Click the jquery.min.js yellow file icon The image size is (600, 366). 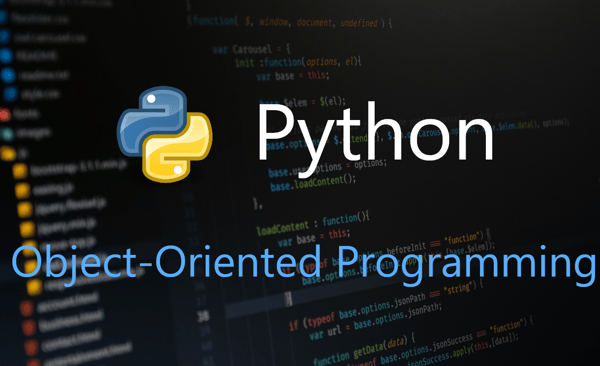[x=27, y=229]
